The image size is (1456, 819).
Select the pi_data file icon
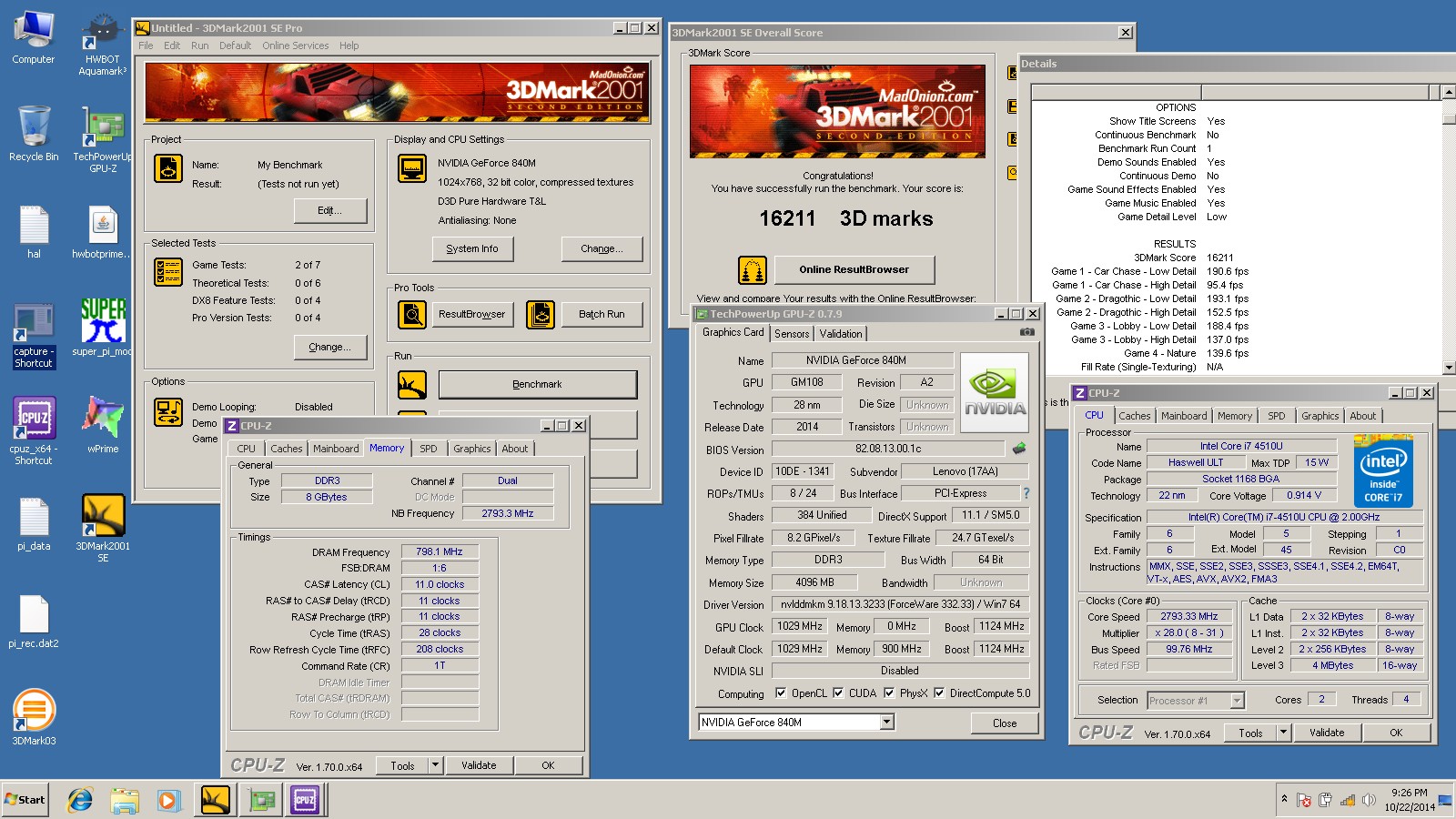[x=34, y=523]
